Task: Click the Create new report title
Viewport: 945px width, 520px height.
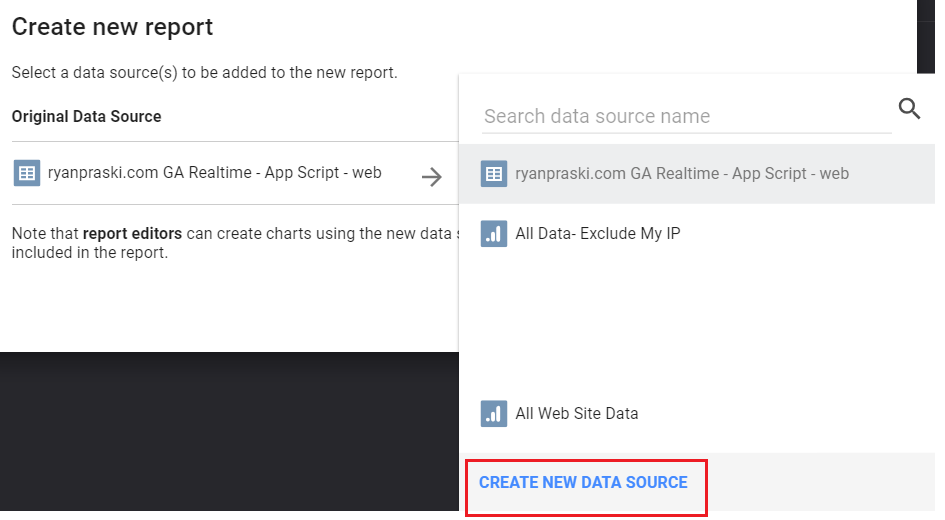Action: click(112, 27)
